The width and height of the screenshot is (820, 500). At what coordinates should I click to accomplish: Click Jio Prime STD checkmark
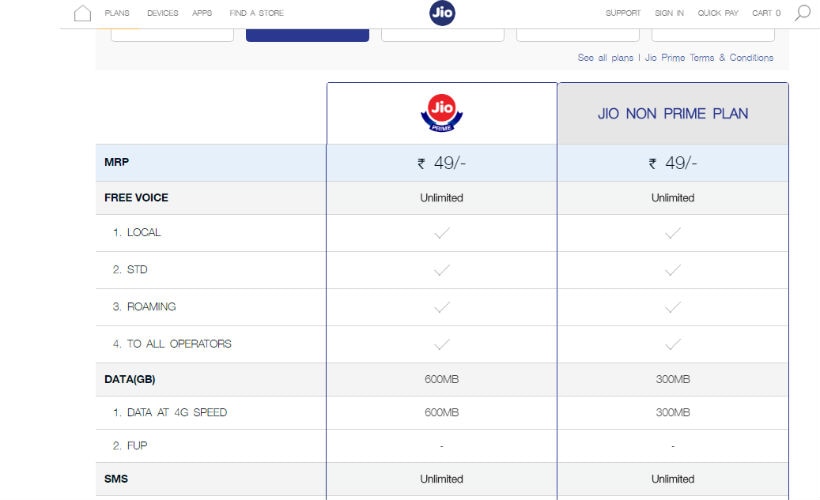point(442,270)
